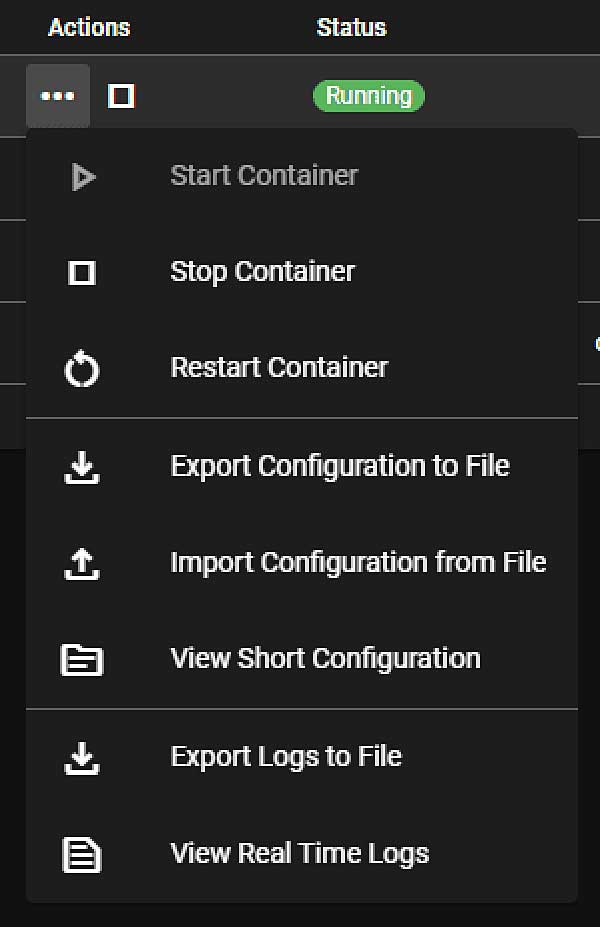Select Stop Container from the menu
Image resolution: width=600 pixels, height=927 pixels.
pyautogui.click(x=263, y=272)
